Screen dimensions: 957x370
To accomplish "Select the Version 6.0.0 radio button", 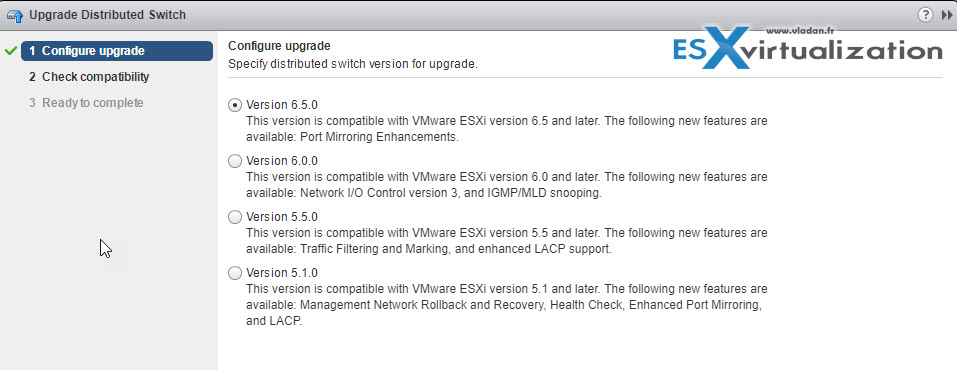I will [x=234, y=161].
